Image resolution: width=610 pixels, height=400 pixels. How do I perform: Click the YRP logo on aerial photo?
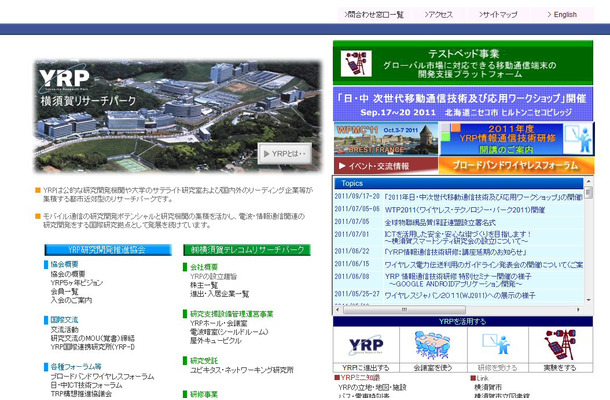tap(64, 79)
